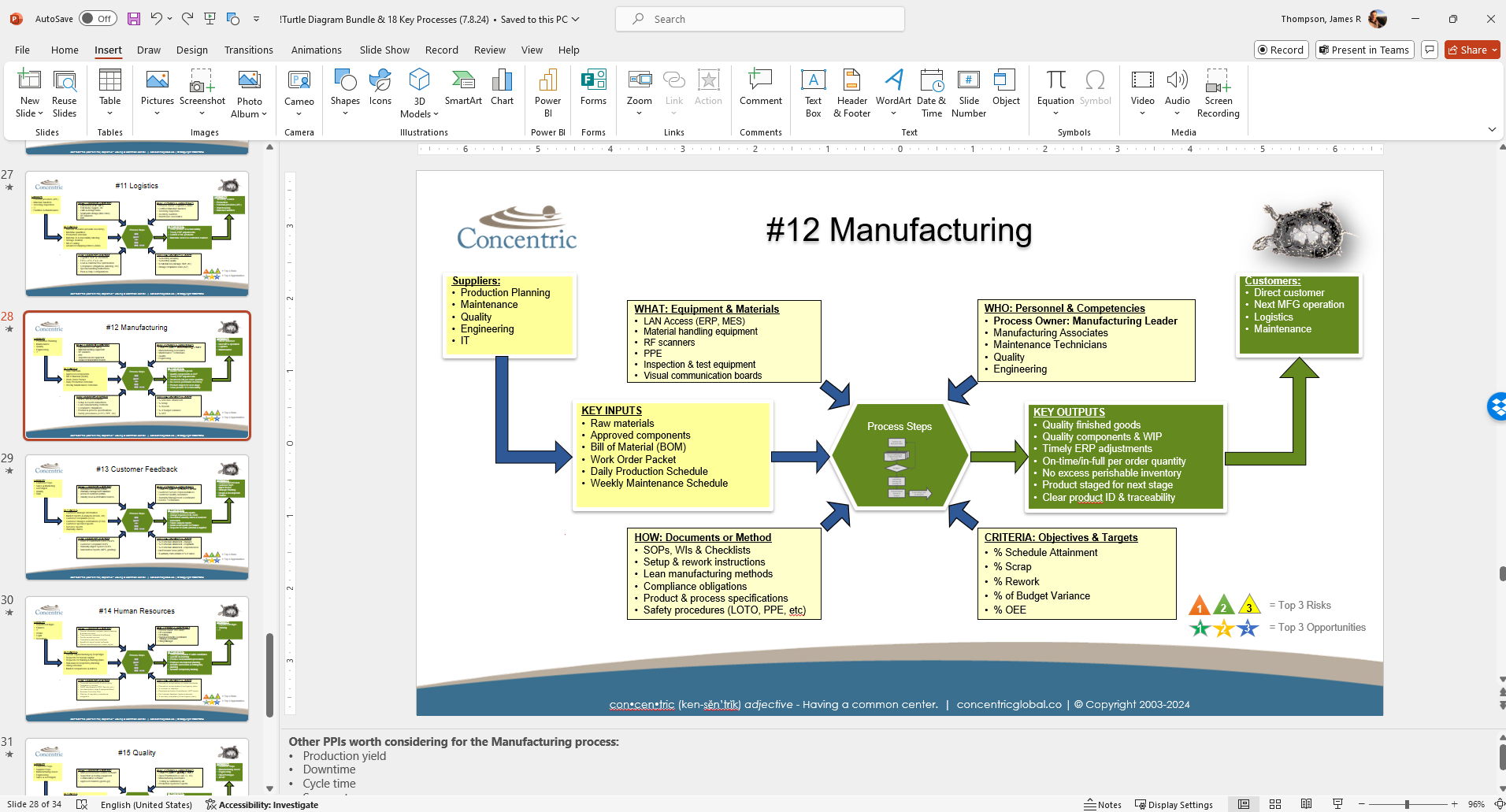Switch to the Home tab
The width and height of the screenshot is (1506, 812).
[x=65, y=50]
